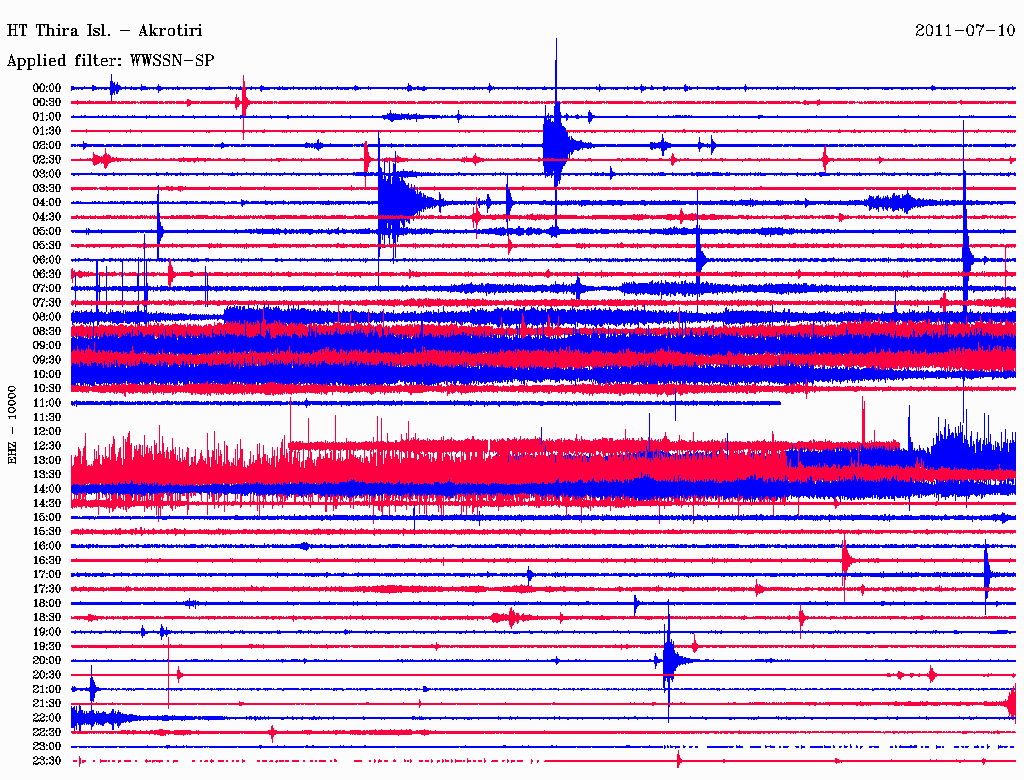
Task: Select the 06:30 time label
Action: 47,274
